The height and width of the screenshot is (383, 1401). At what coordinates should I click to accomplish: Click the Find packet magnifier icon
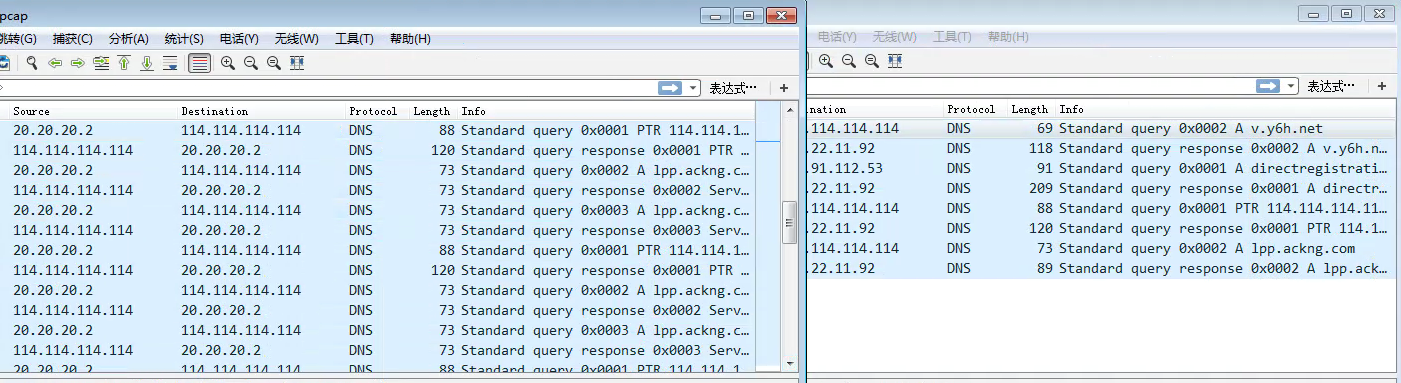pos(32,63)
